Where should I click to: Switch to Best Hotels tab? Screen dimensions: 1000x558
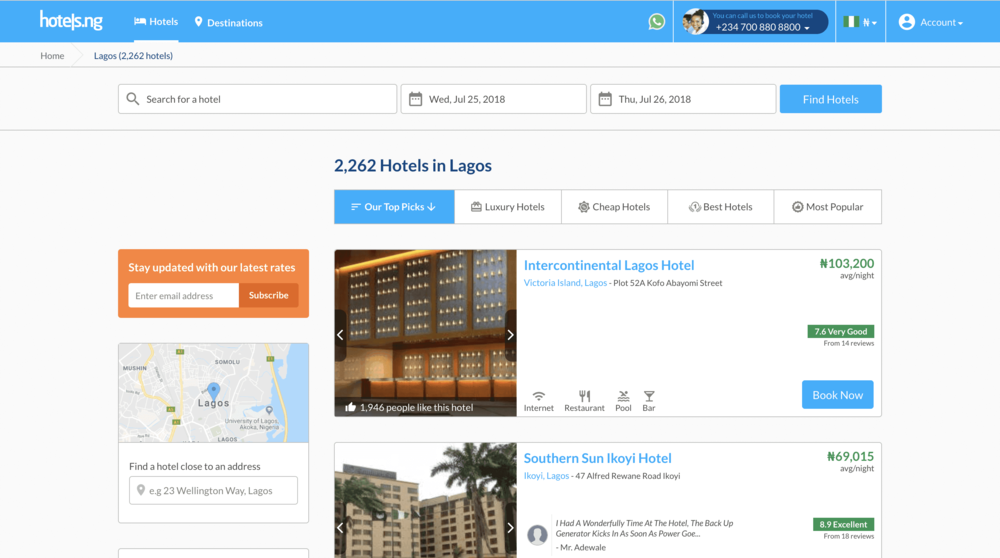(721, 207)
